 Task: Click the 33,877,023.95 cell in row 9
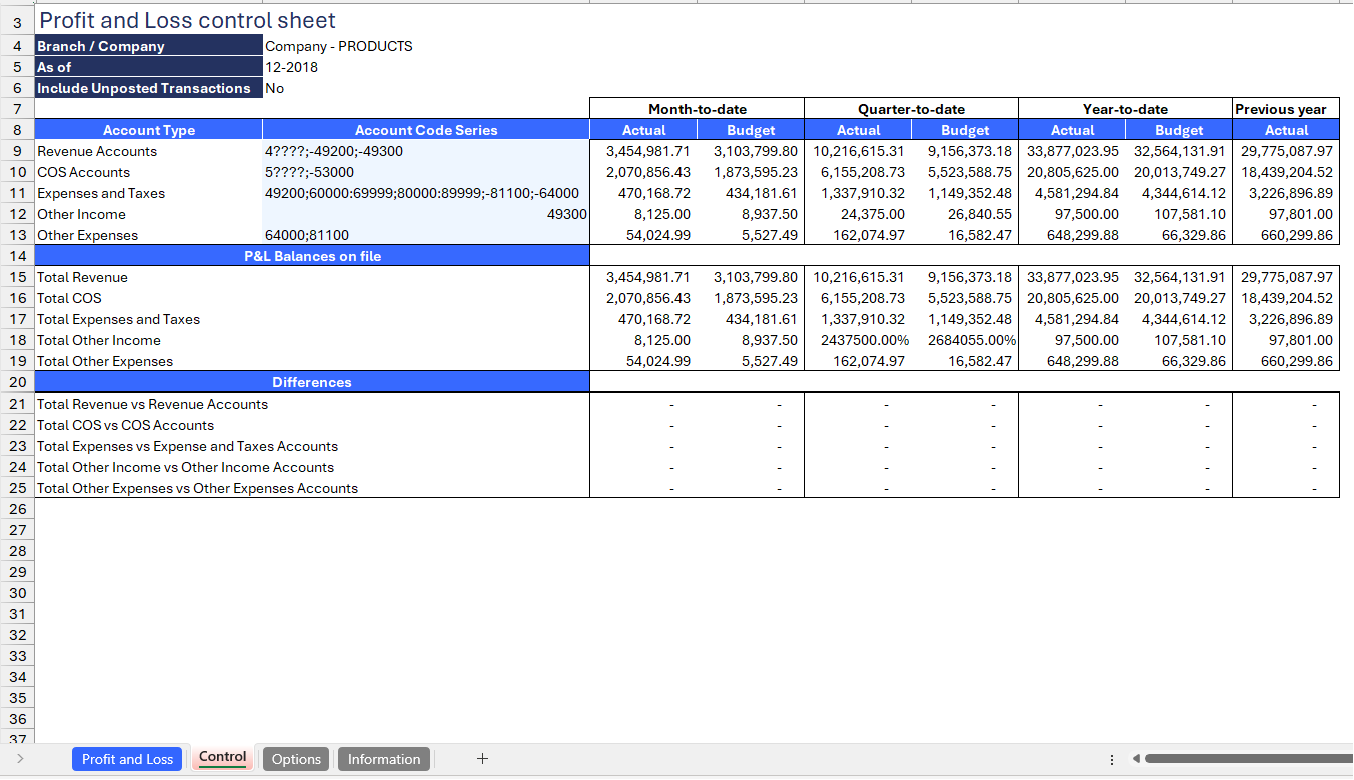(x=1072, y=151)
